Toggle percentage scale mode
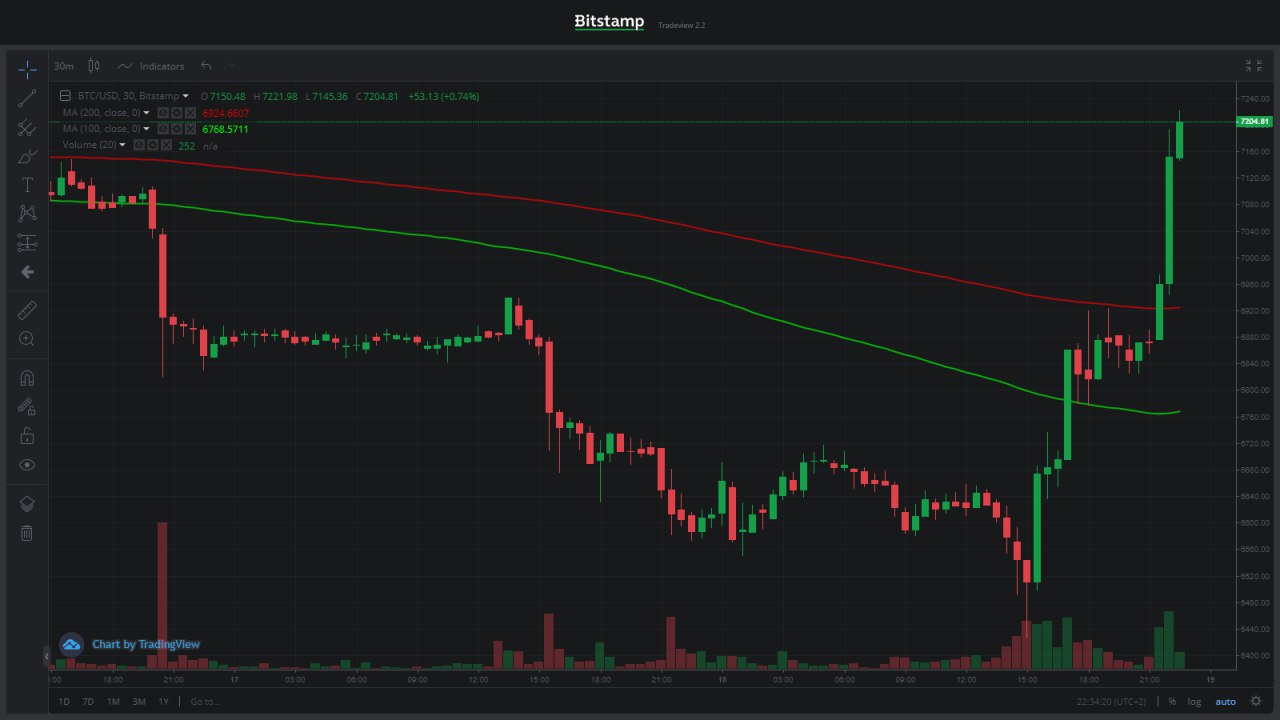The height and width of the screenshot is (720, 1280). [1172, 701]
